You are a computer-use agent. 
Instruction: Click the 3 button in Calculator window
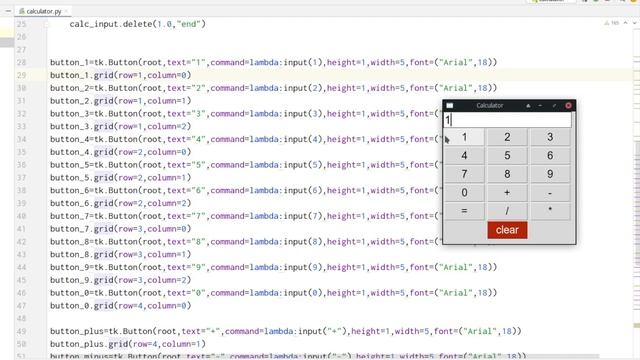pos(550,137)
